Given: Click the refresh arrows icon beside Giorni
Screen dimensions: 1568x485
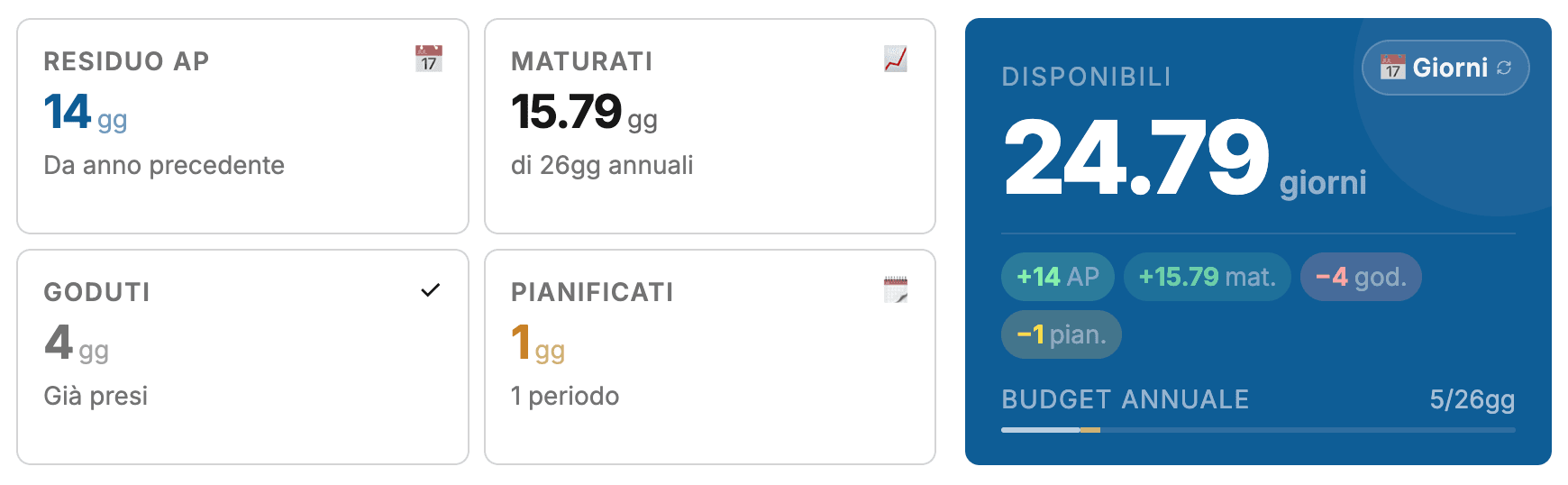Looking at the screenshot, I should tap(1504, 68).
